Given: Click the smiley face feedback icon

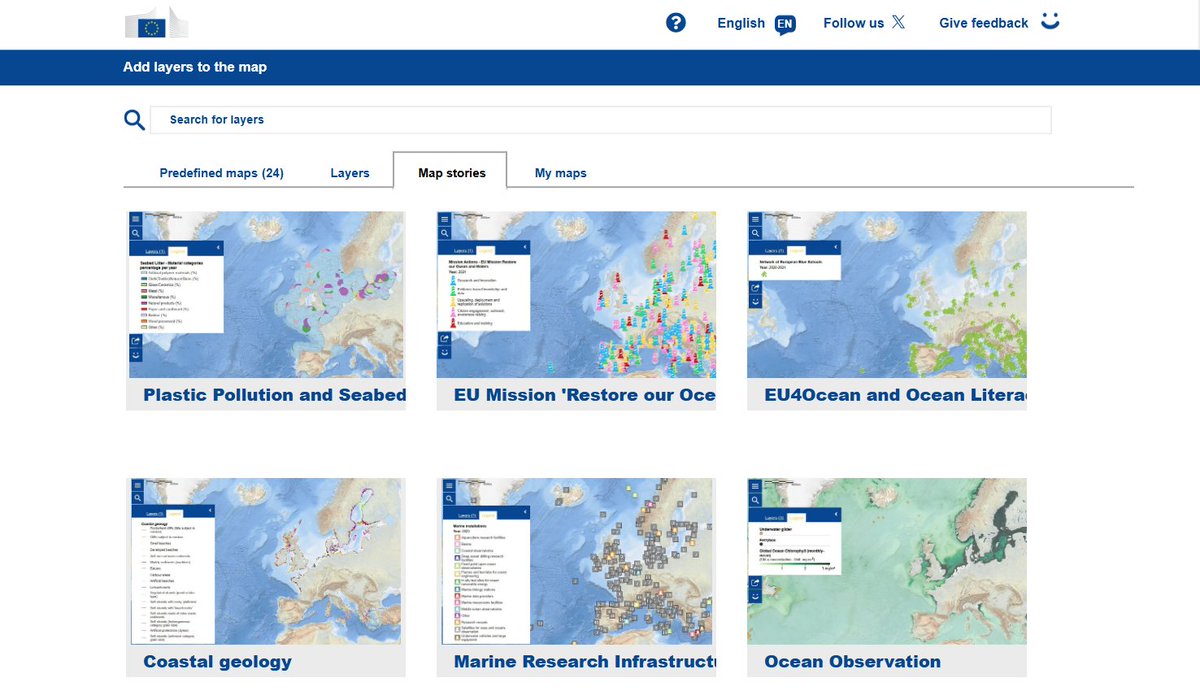Looking at the screenshot, I should pyautogui.click(x=1049, y=21).
